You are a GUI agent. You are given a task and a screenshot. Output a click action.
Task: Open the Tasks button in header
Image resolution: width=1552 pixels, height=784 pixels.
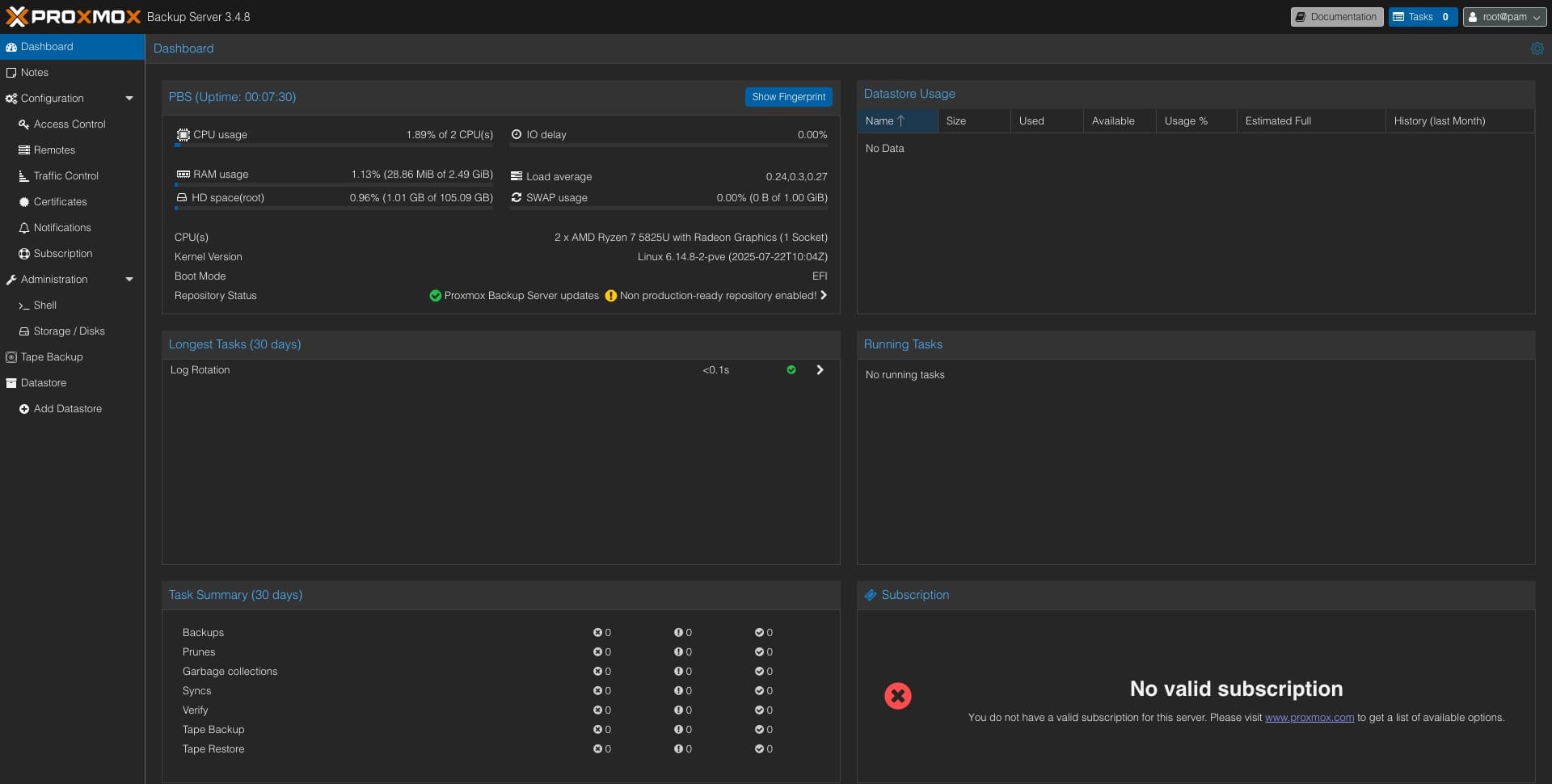pos(1422,17)
